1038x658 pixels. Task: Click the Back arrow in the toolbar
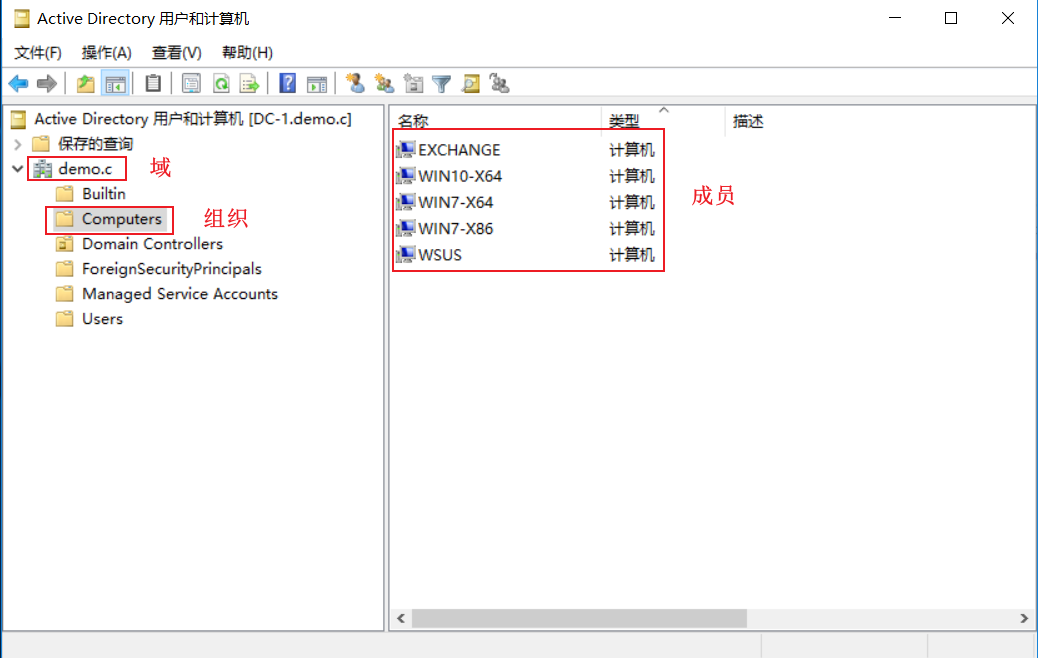tap(18, 84)
